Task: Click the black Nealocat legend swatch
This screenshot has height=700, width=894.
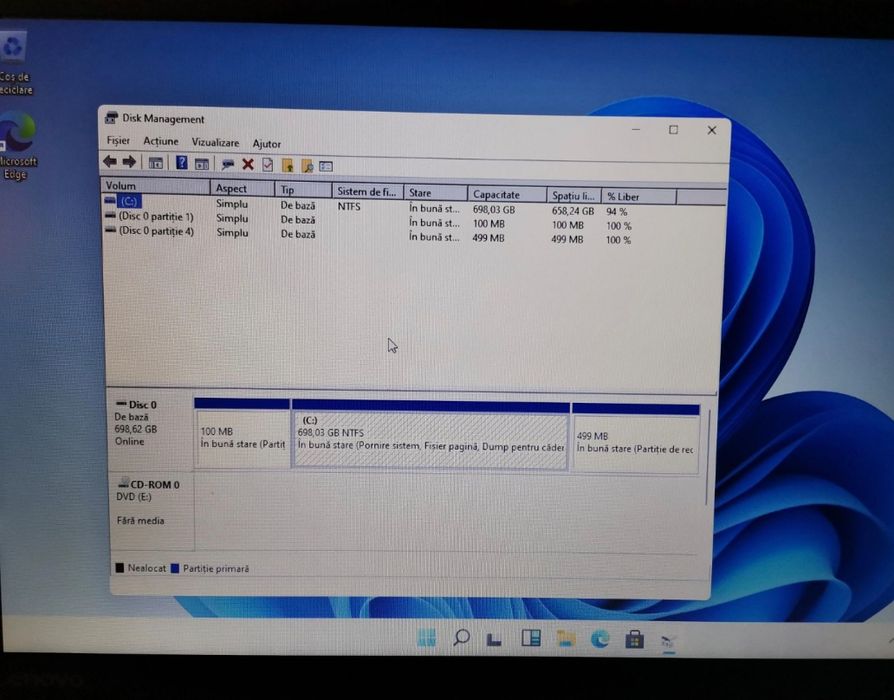Action: pyautogui.click(x=120, y=568)
